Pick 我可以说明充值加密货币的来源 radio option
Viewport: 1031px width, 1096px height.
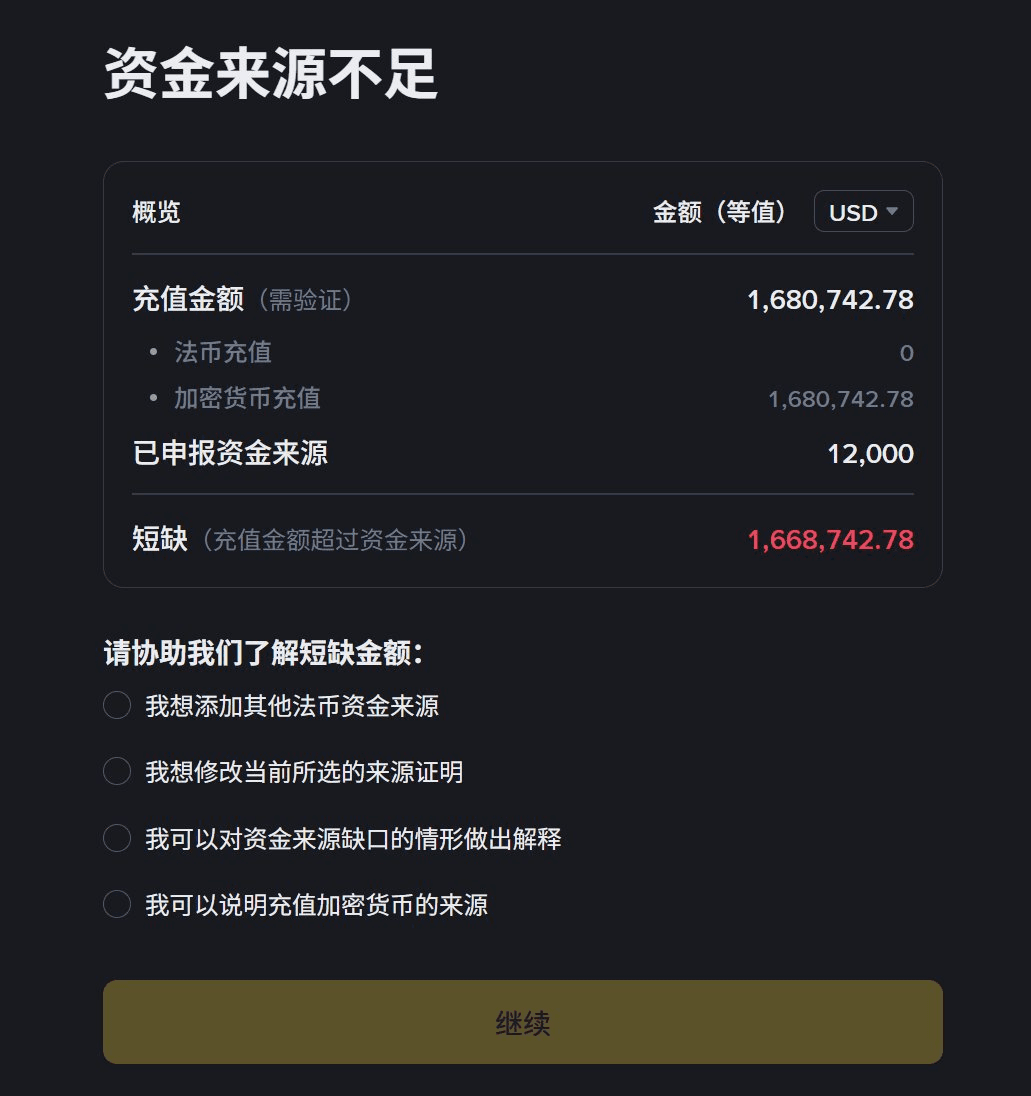point(117,905)
